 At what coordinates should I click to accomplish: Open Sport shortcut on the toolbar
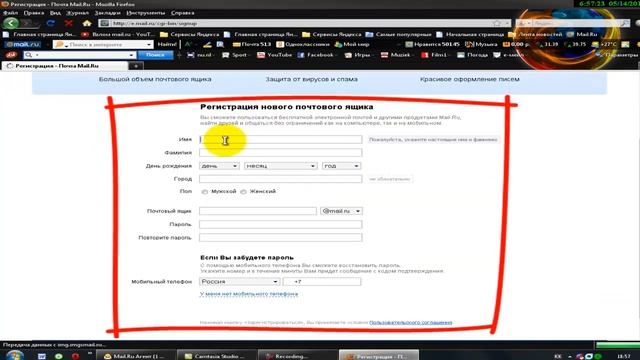(235, 55)
